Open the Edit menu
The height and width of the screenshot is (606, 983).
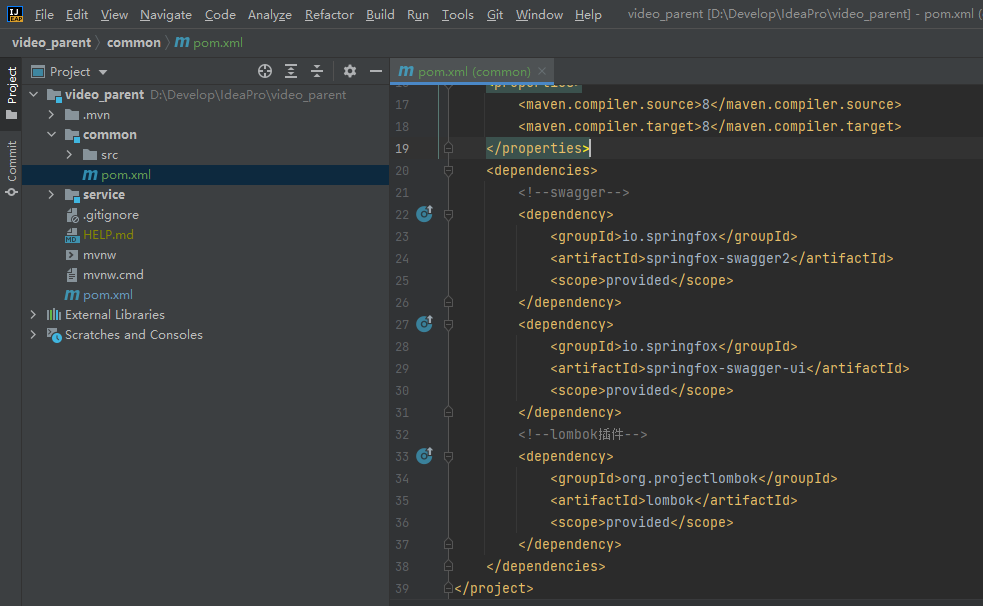point(77,14)
